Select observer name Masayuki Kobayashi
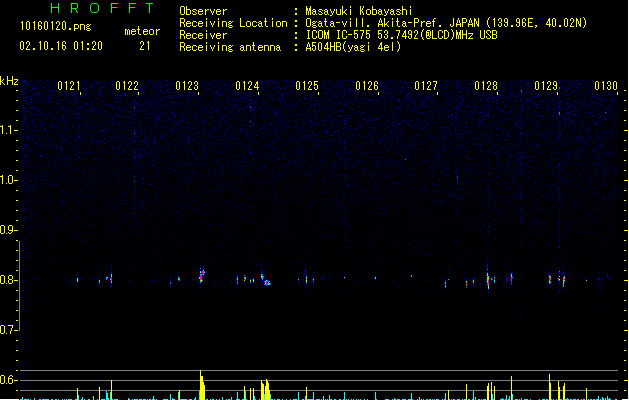The width and height of the screenshot is (629, 400). tap(359, 11)
